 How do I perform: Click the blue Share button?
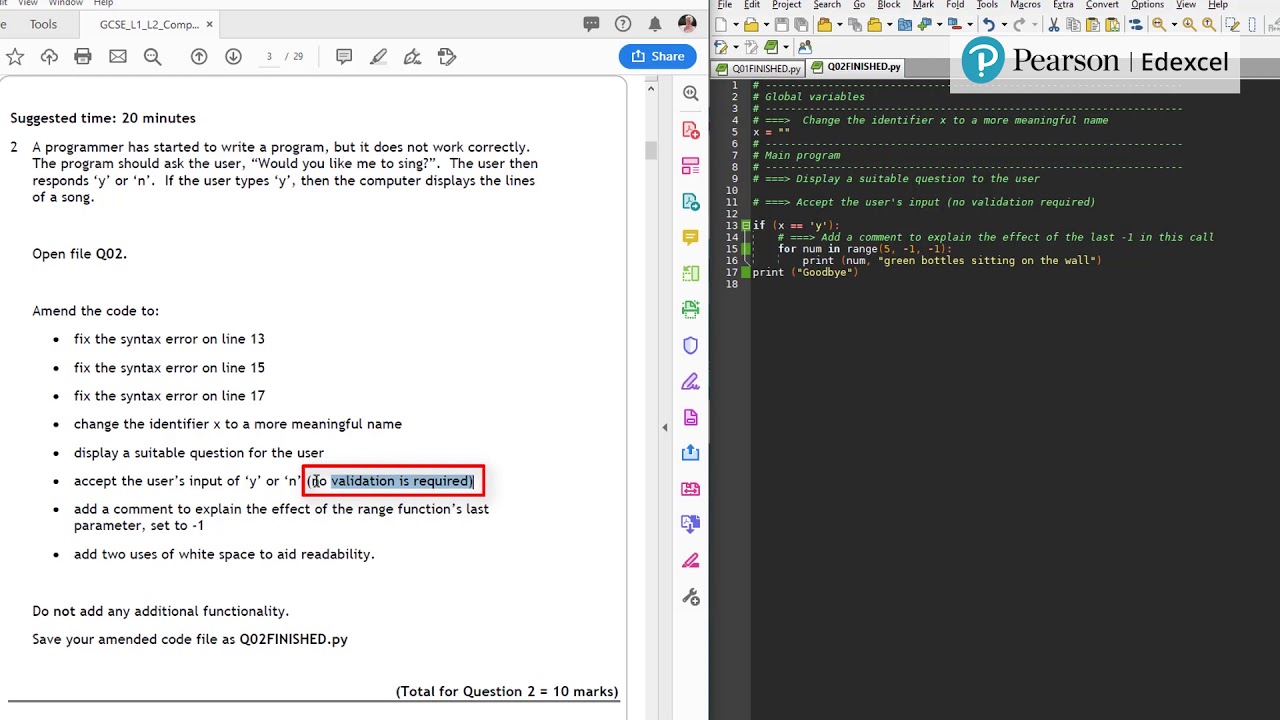pyautogui.click(x=657, y=56)
